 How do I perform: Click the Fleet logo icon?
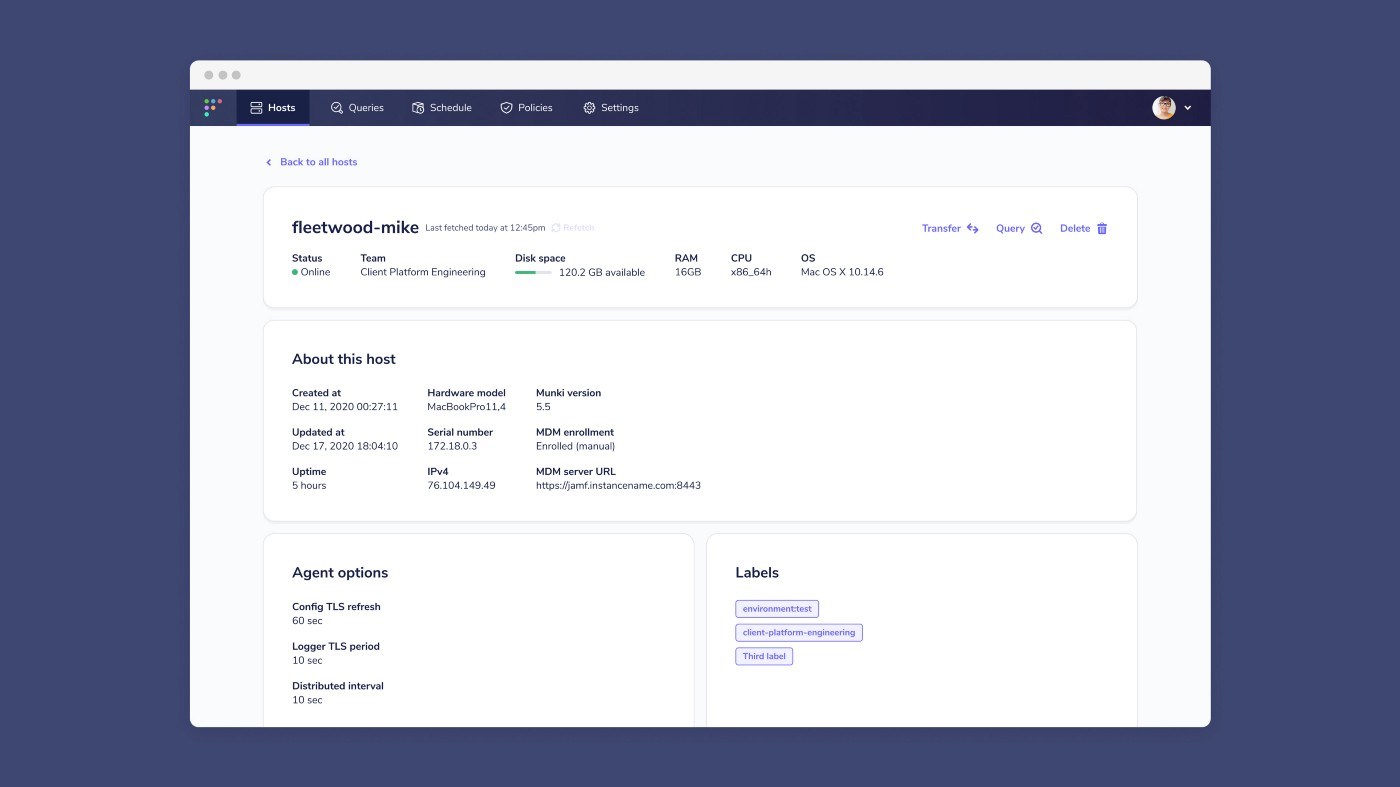click(x=213, y=107)
